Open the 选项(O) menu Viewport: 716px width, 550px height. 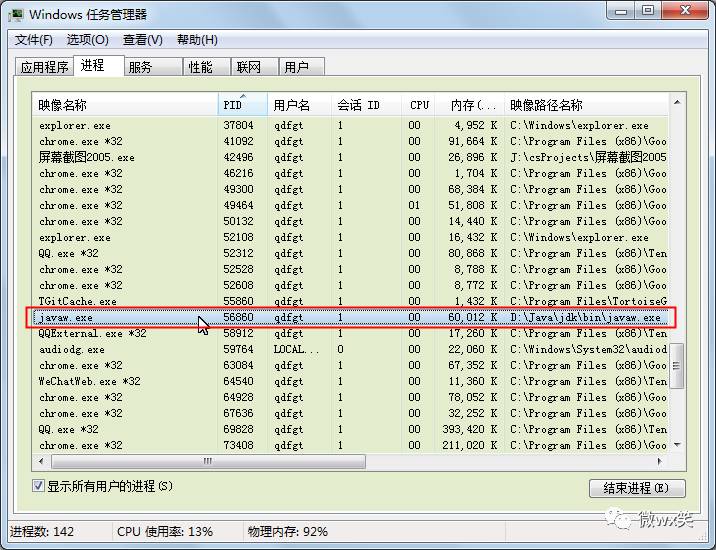88,40
